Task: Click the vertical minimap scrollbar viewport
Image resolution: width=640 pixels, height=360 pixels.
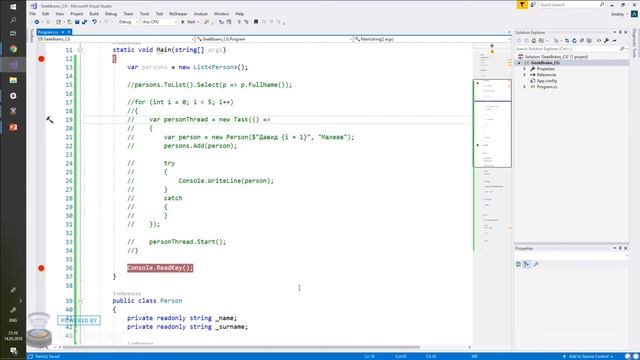Action: point(492,123)
